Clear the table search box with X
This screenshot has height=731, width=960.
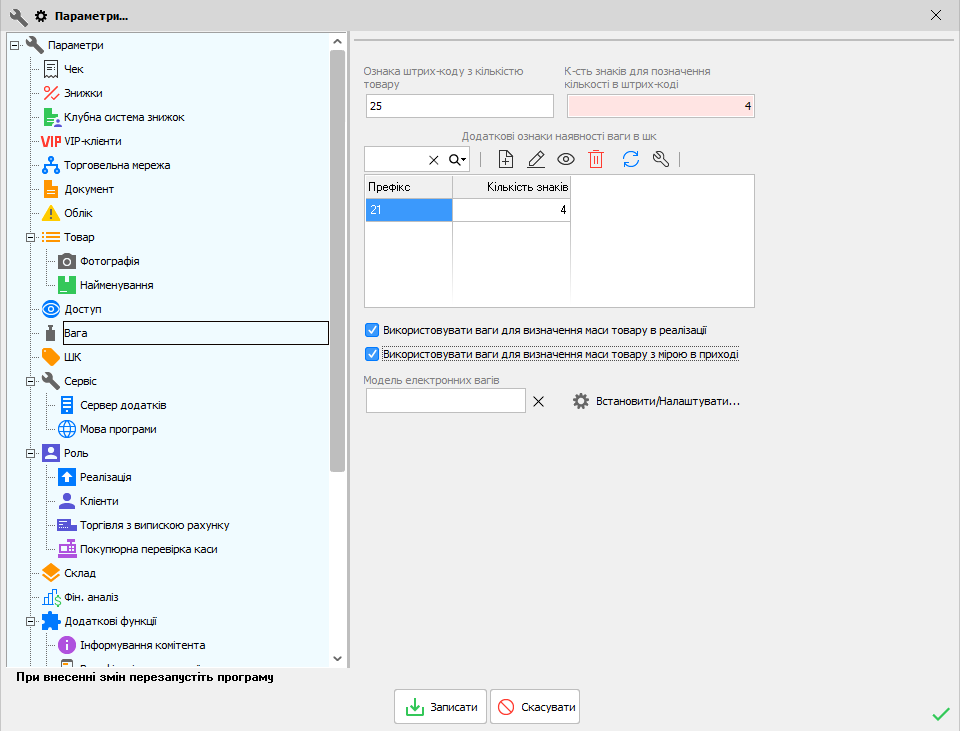coord(434,160)
